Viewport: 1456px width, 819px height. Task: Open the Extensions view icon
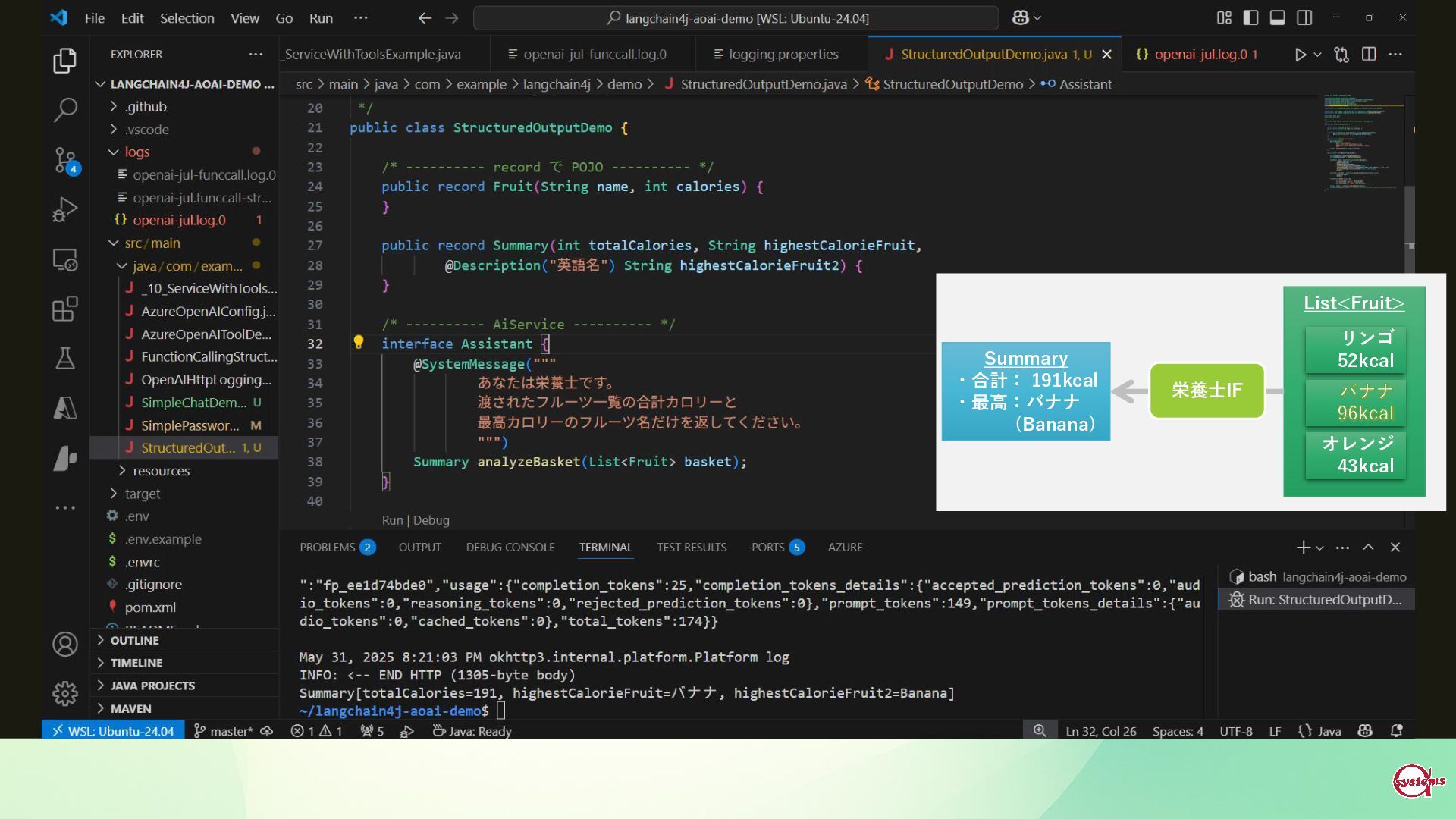tap(65, 309)
